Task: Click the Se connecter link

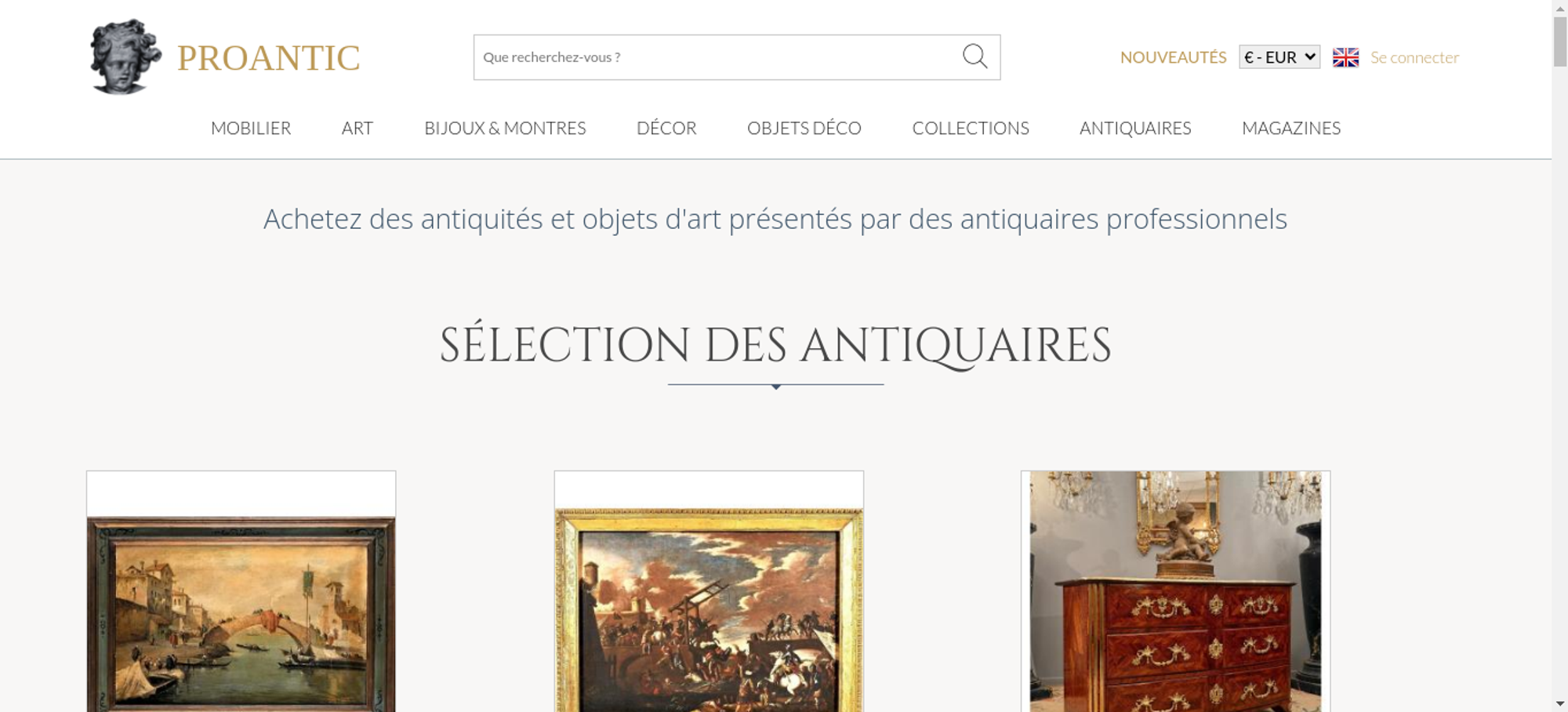Action: click(x=1414, y=57)
